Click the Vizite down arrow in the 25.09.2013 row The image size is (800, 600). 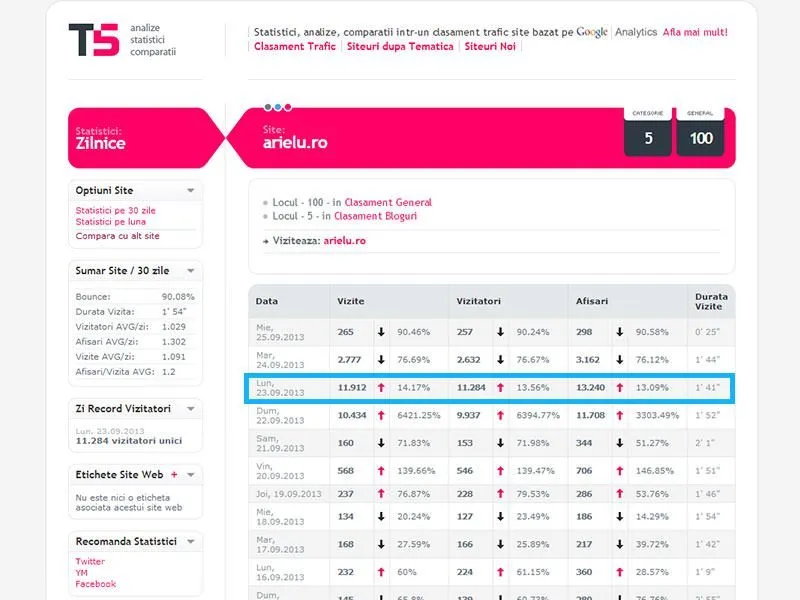(381, 332)
